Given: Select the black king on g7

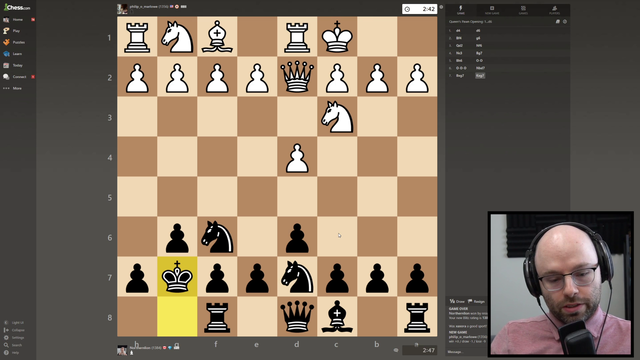Looking at the screenshot, I should coord(177,277).
